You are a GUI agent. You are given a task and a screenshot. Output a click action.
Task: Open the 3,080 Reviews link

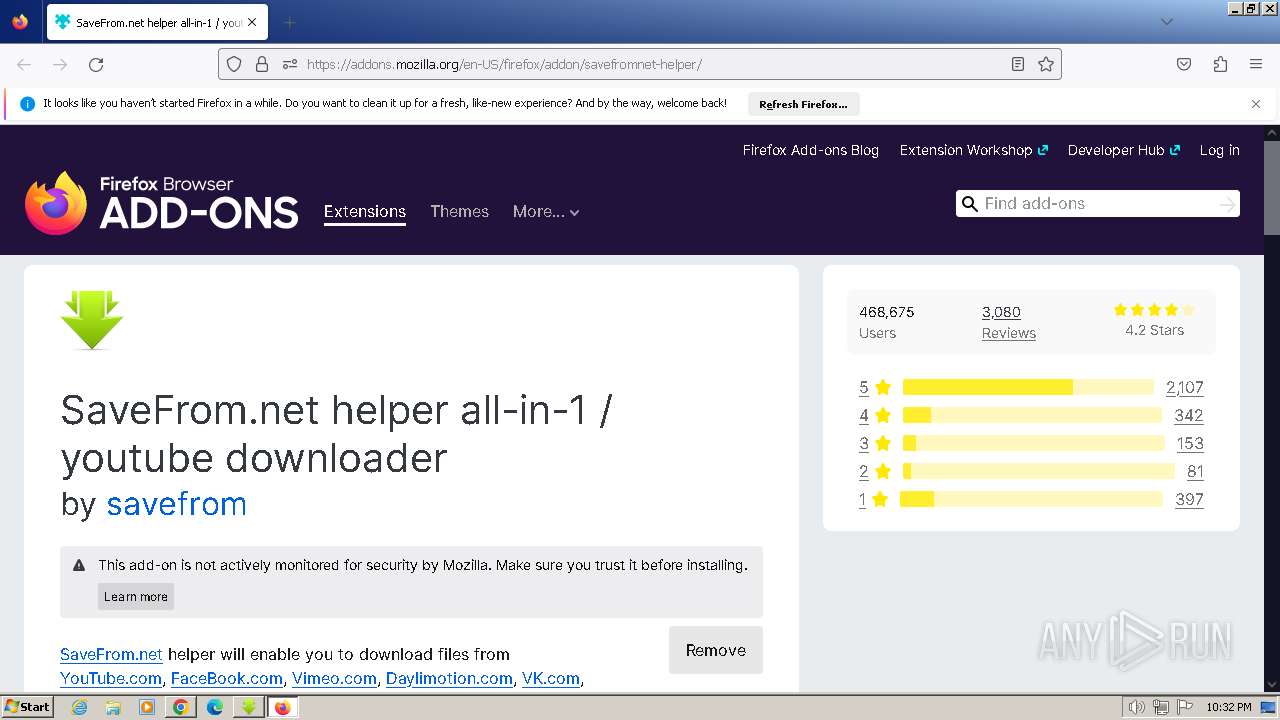coord(1008,322)
